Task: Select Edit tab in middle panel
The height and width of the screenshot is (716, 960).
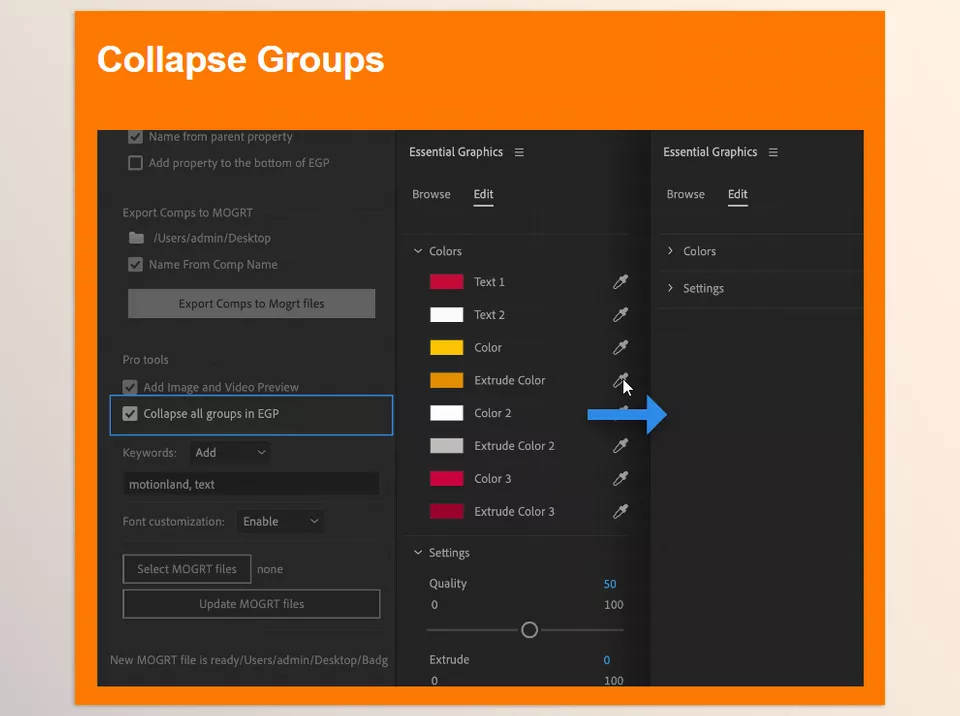Action: click(x=483, y=194)
